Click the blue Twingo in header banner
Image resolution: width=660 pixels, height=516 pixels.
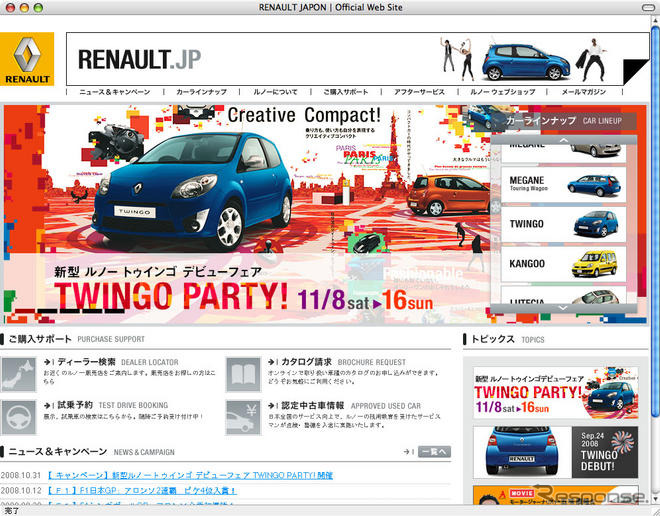(526, 62)
